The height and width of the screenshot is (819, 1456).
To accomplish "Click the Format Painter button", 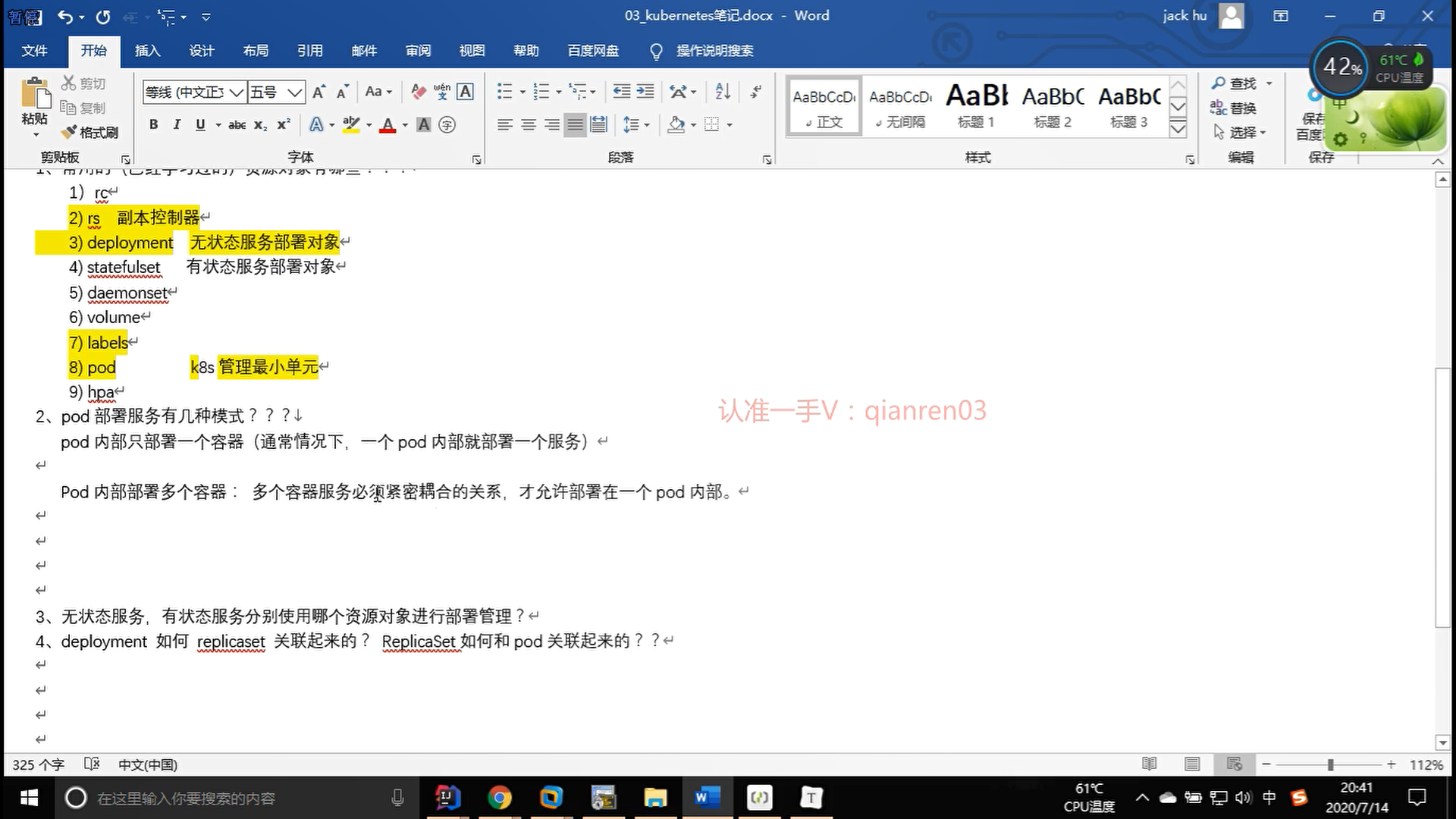I will [90, 133].
